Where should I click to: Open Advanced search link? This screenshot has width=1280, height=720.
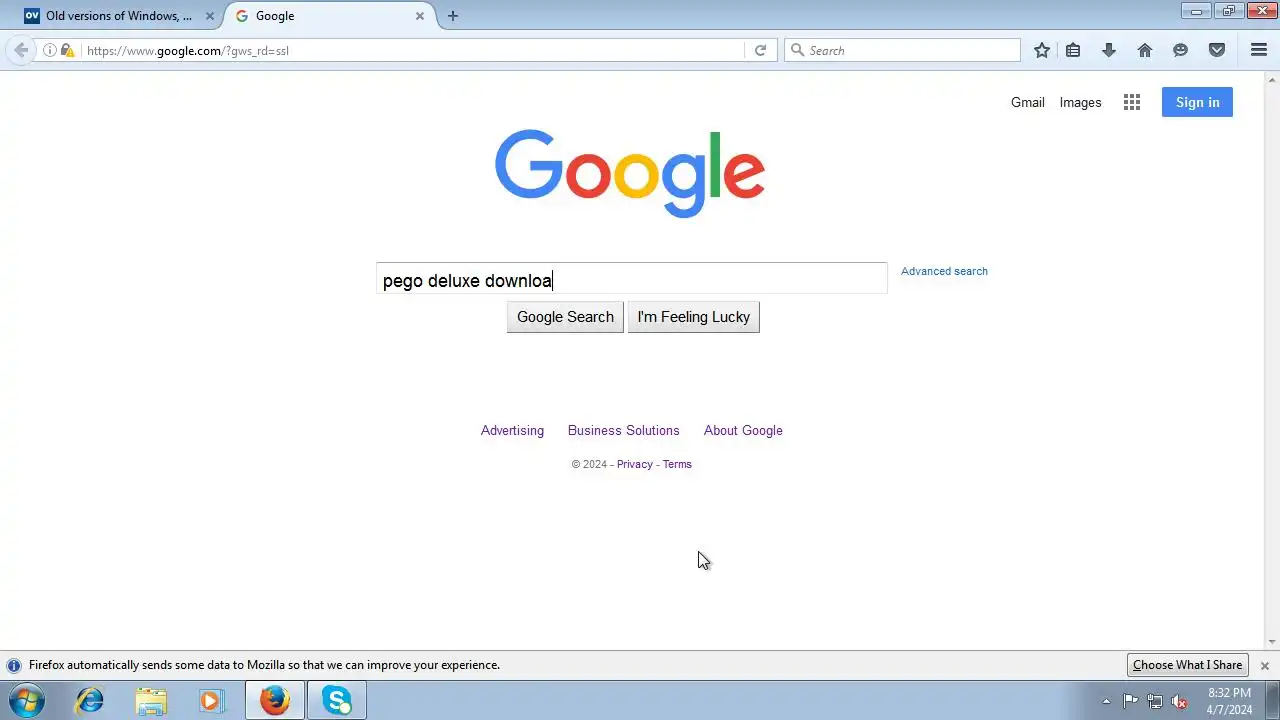pyautogui.click(x=944, y=271)
